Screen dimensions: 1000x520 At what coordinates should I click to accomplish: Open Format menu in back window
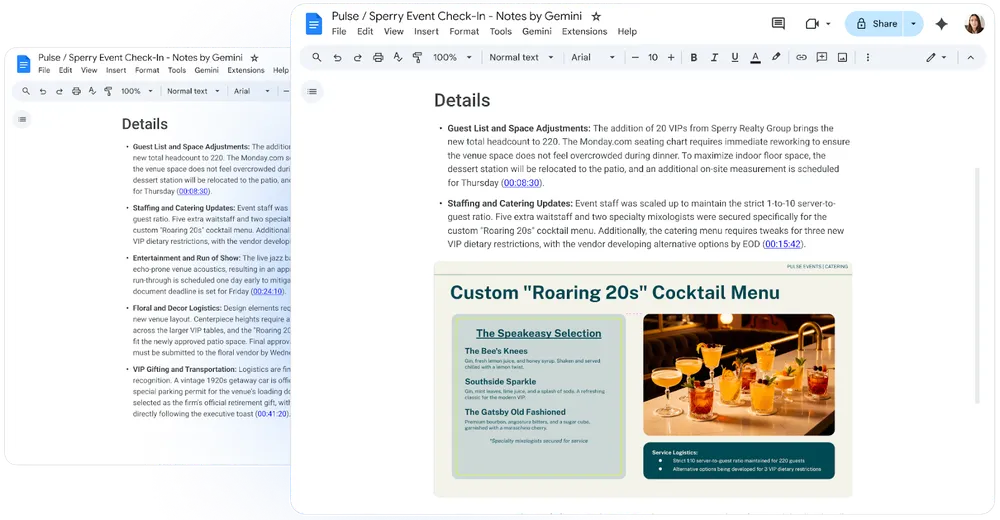point(147,71)
